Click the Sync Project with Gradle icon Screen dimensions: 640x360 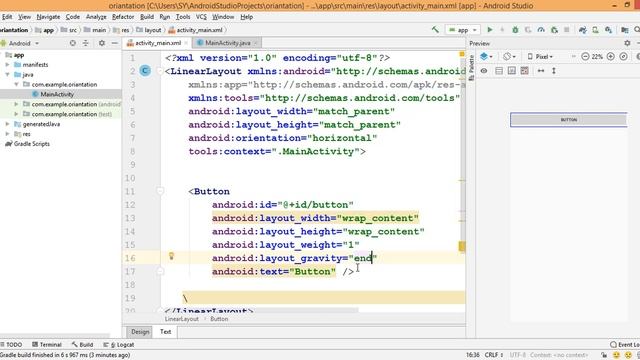582,30
